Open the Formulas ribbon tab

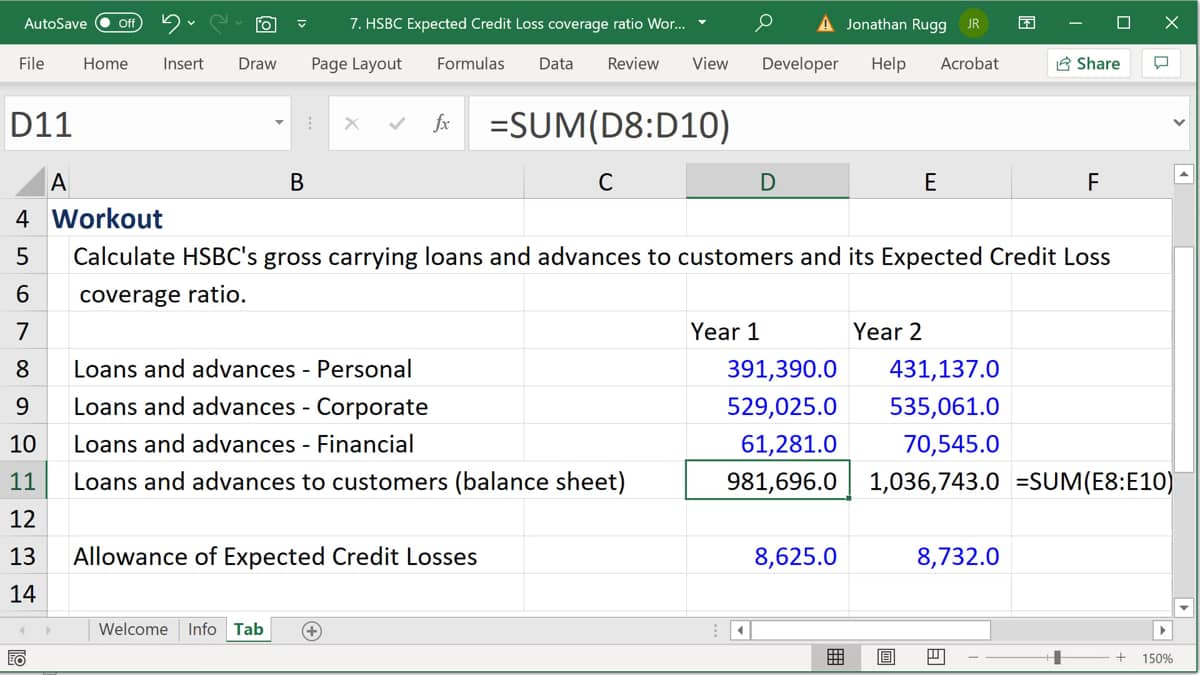[x=470, y=63]
